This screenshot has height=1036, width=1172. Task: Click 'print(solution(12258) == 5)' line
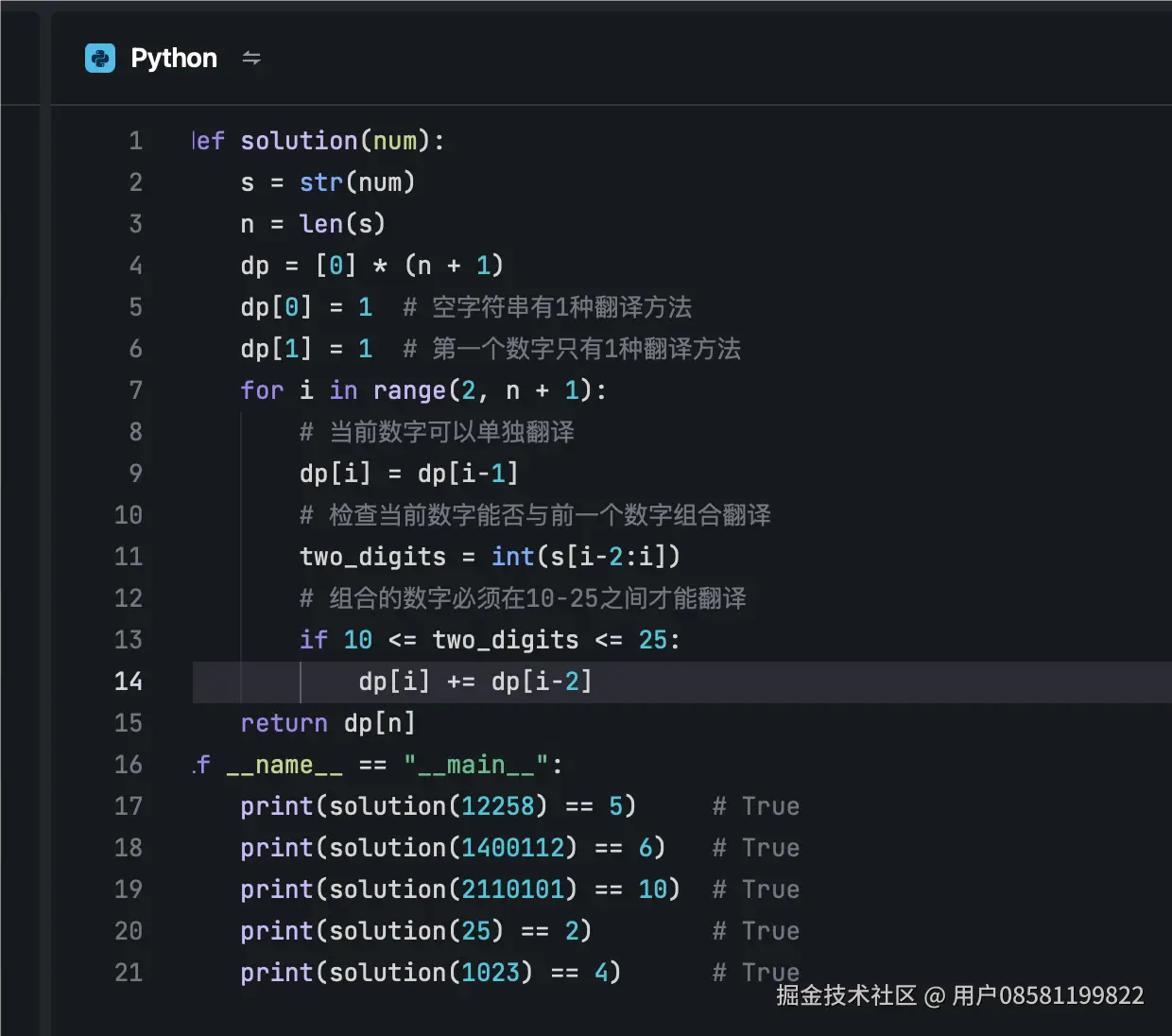tap(438, 806)
